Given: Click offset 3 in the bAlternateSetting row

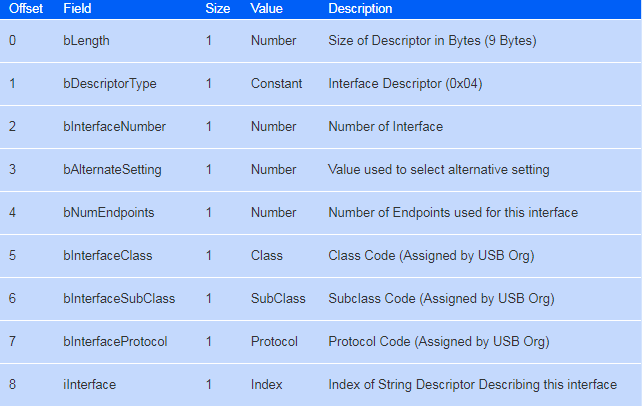Looking at the screenshot, I should pos(13,170).
